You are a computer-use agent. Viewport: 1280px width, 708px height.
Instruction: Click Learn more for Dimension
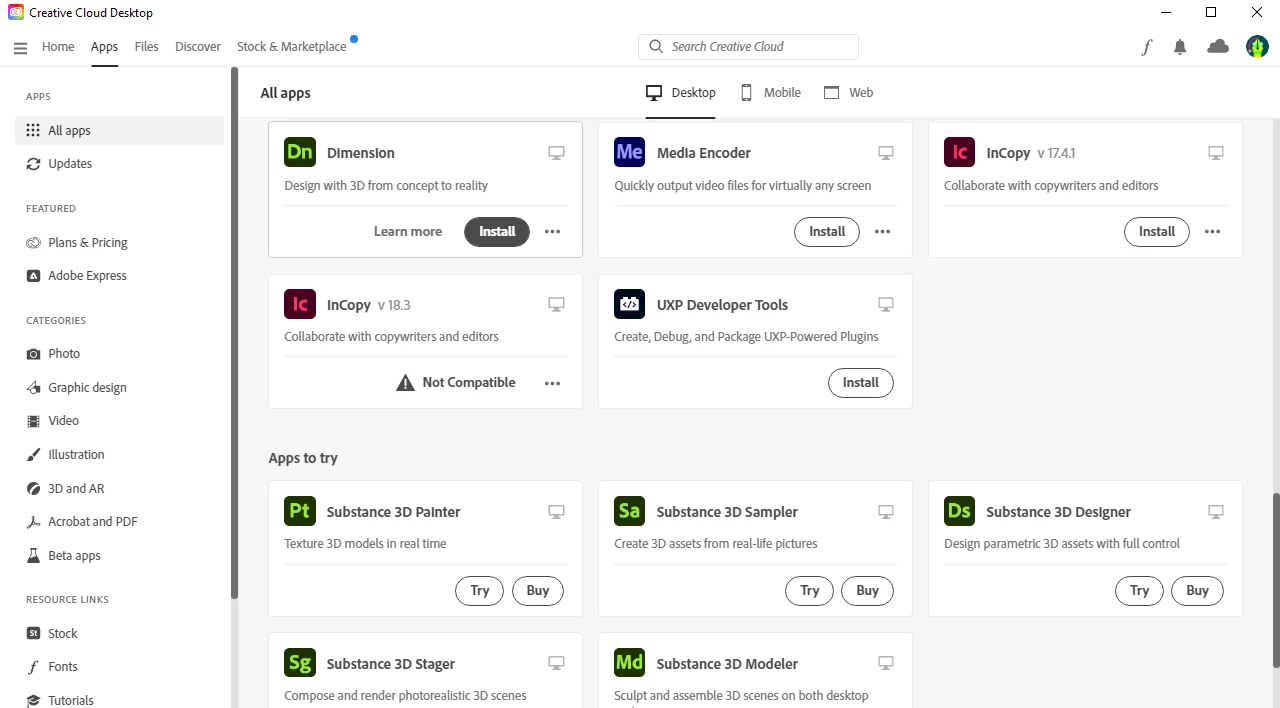[408, 232]
